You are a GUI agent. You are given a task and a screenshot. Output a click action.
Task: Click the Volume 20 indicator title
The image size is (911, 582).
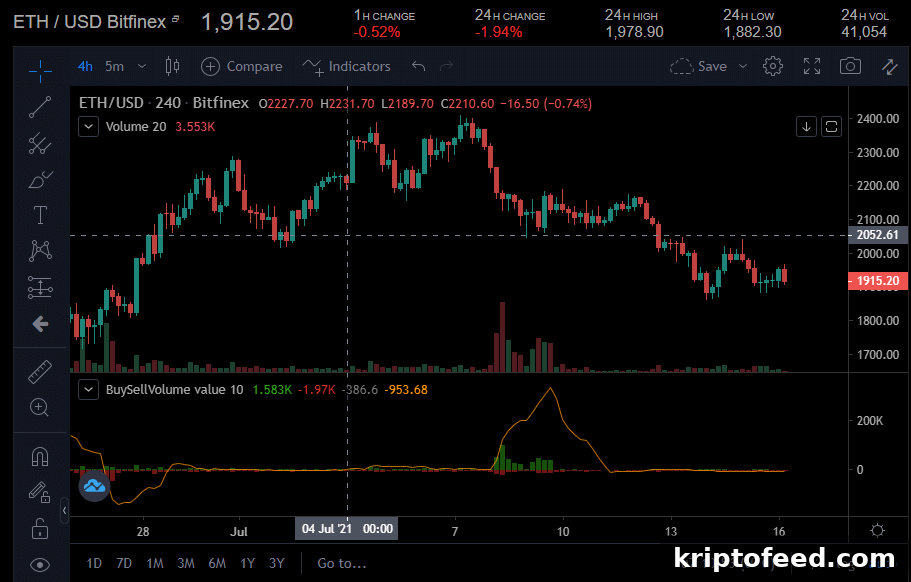pos(136,127)
